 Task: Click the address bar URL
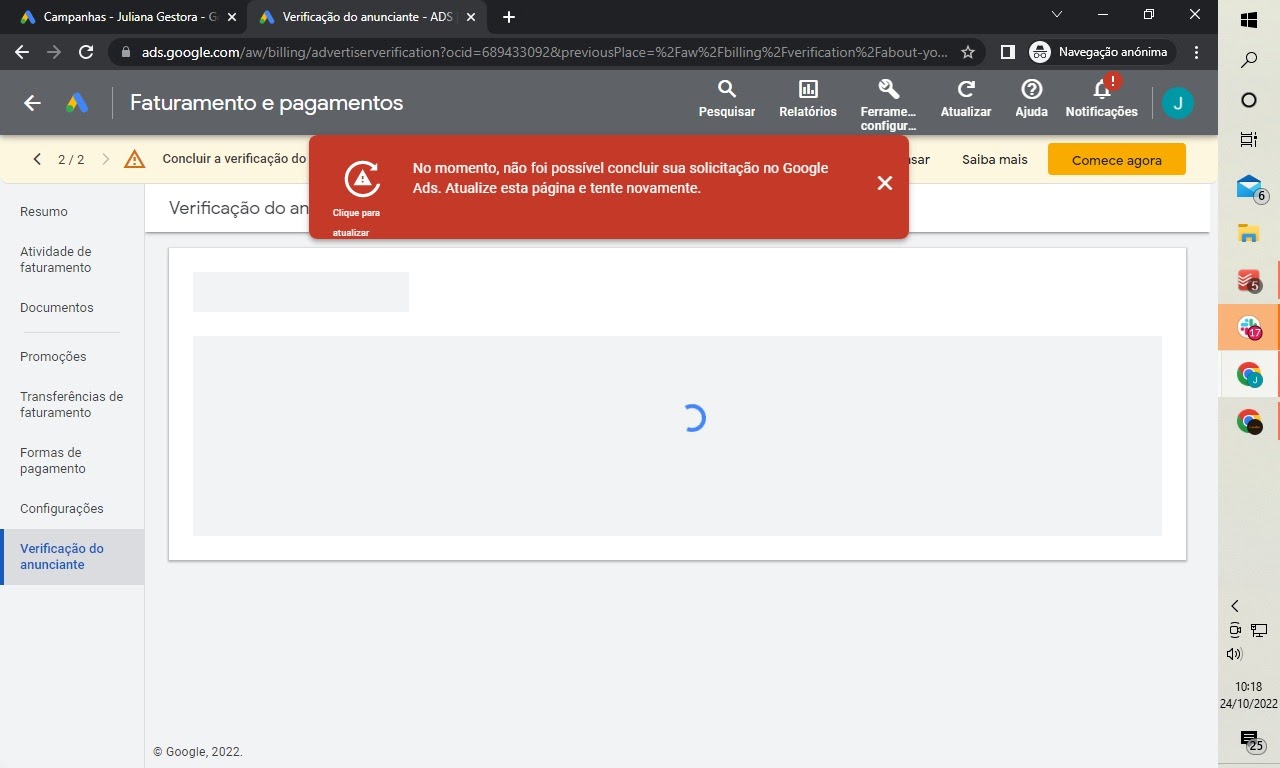point(545,52)
